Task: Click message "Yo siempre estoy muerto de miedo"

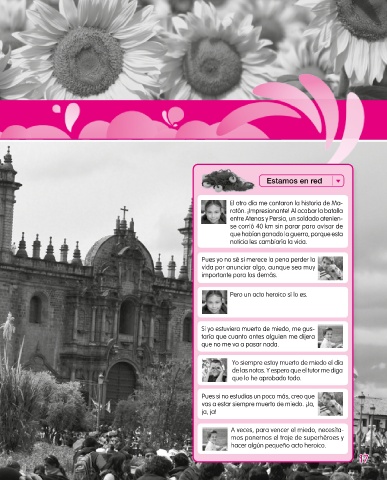Action: 273,370
